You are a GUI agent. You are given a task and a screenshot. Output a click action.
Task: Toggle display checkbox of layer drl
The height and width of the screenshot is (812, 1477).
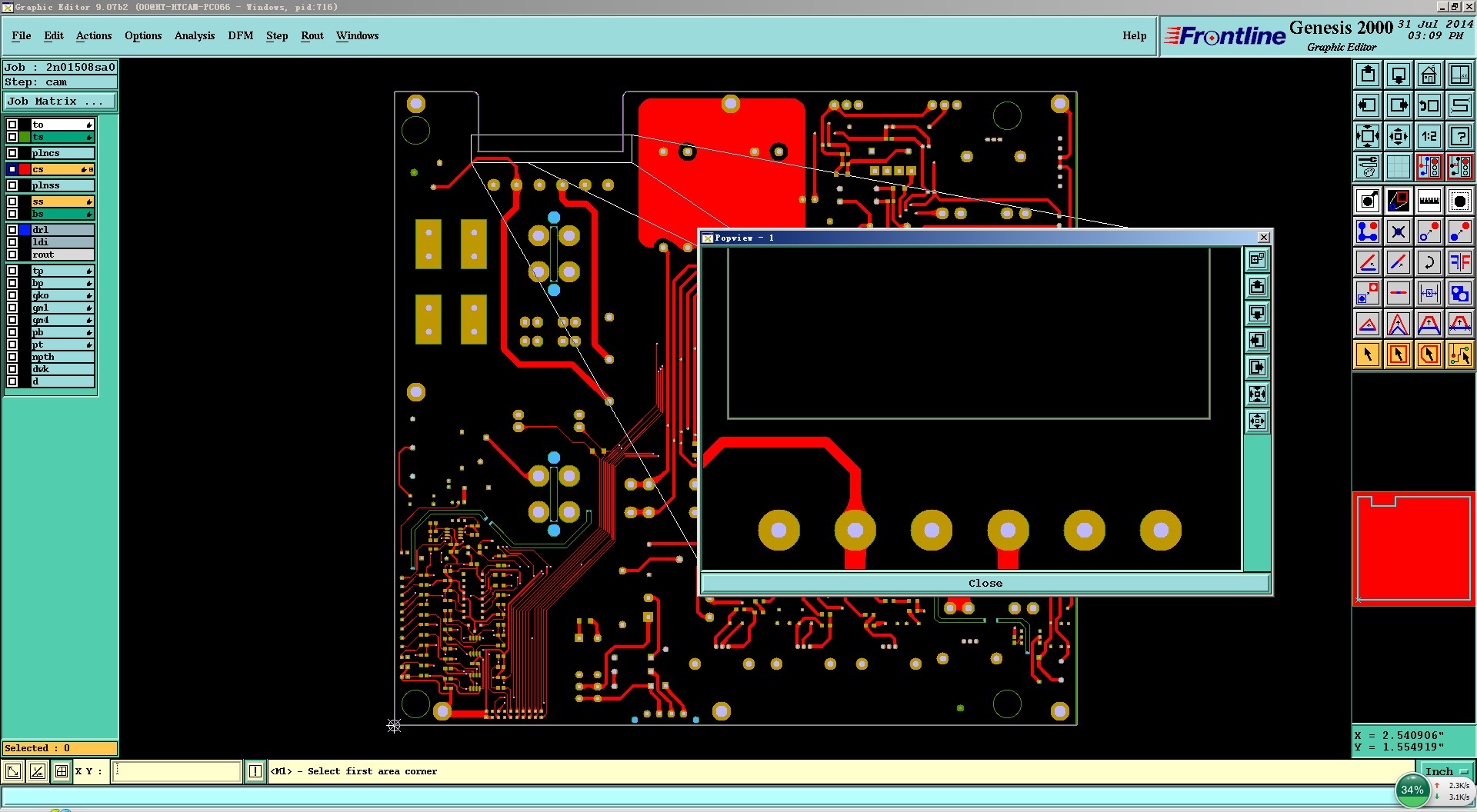[12, 230]
